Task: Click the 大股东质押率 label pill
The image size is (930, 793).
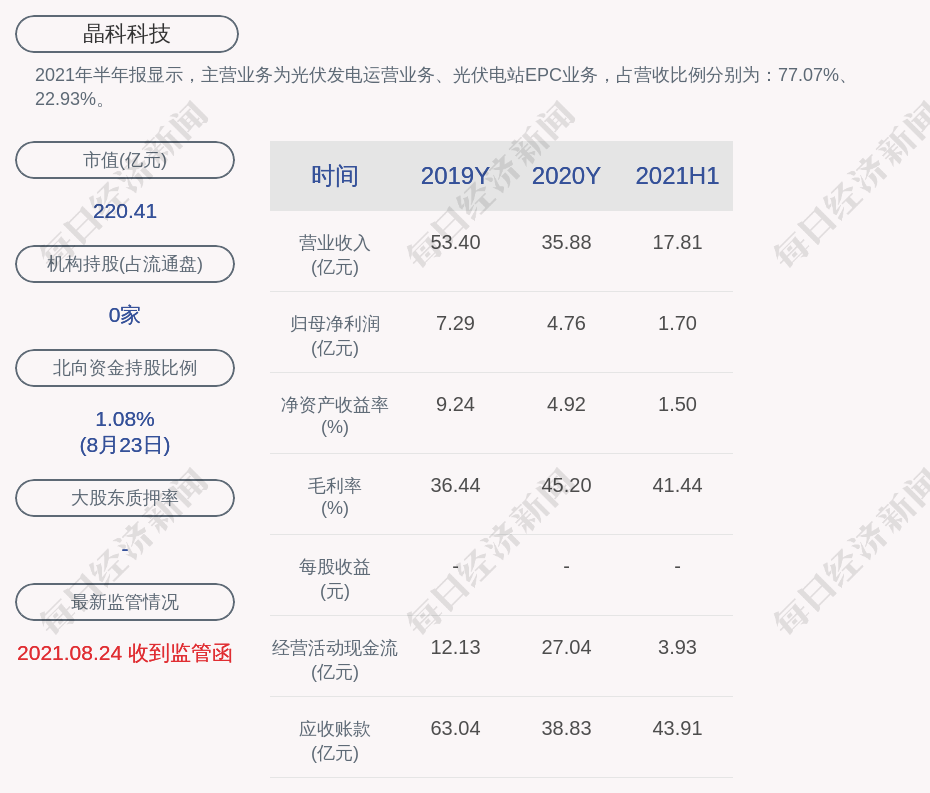Action: [x=125, y=498]
